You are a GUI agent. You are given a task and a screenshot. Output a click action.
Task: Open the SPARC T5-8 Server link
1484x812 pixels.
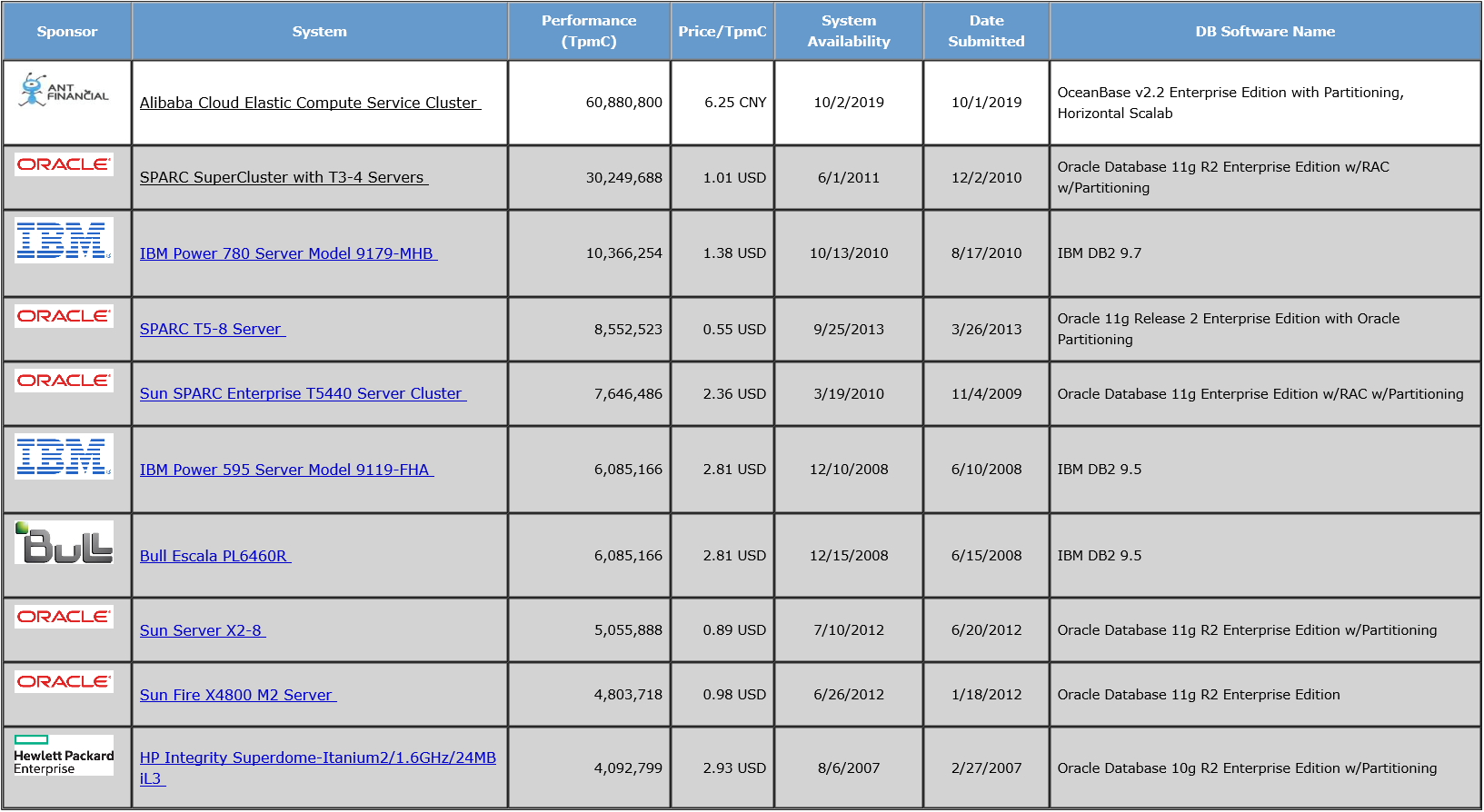[x=212, y=329]
